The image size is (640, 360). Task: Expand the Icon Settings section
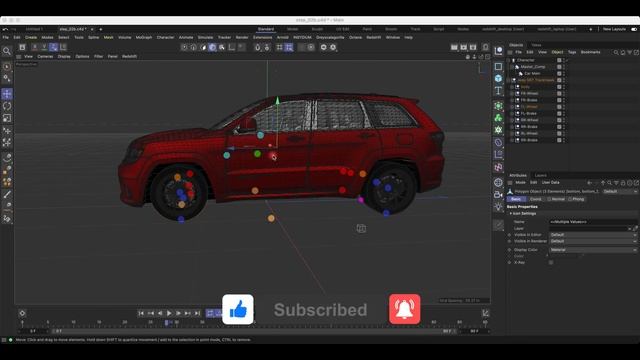pos(511,213)
